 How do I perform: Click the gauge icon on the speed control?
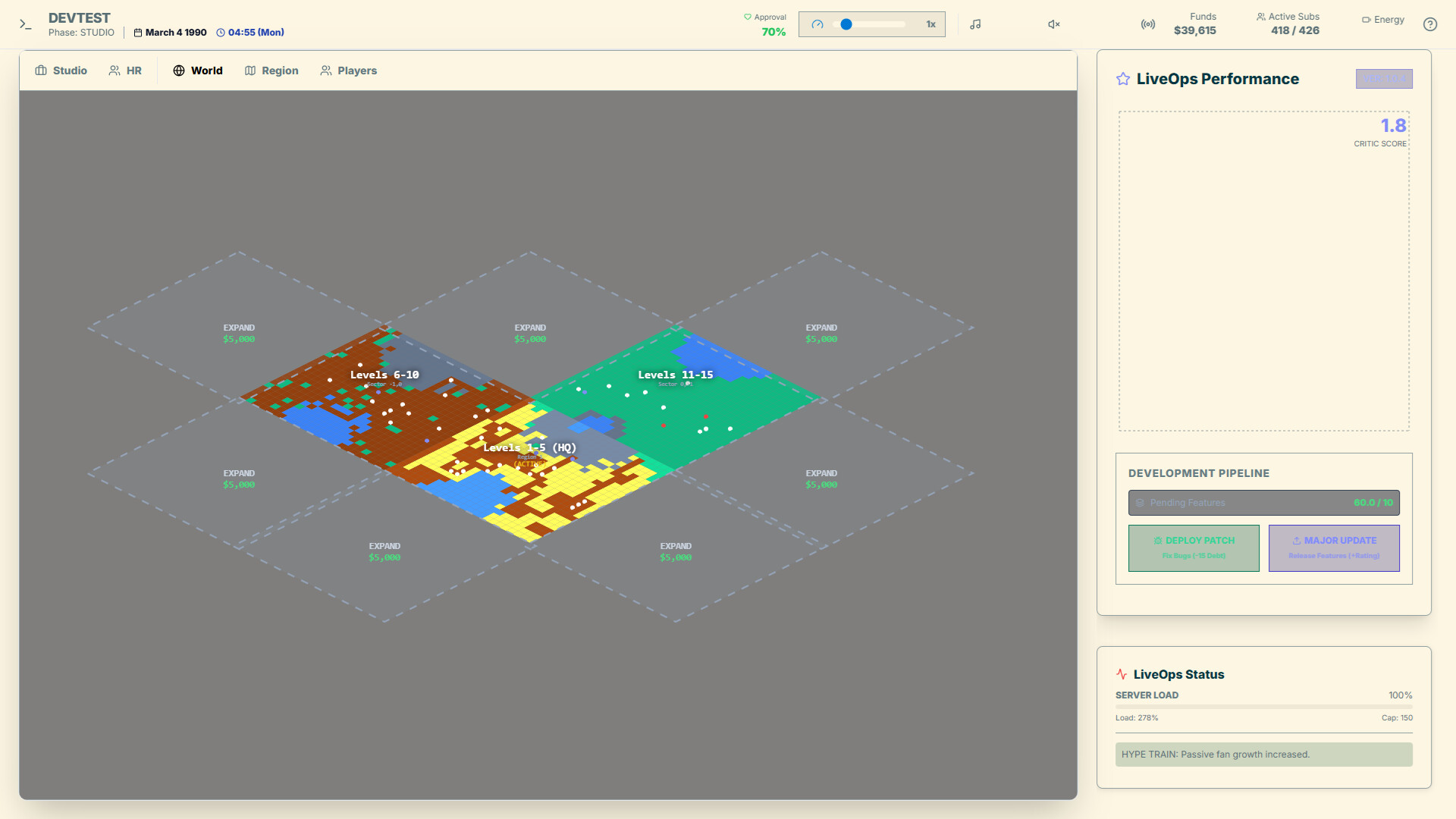(x=817, y=24)
